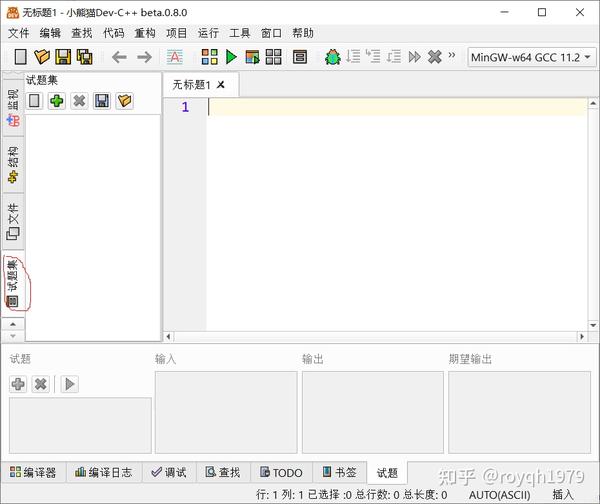Expand the toolbar overflow chevron

pyautogui.click(x=452, y=55)
